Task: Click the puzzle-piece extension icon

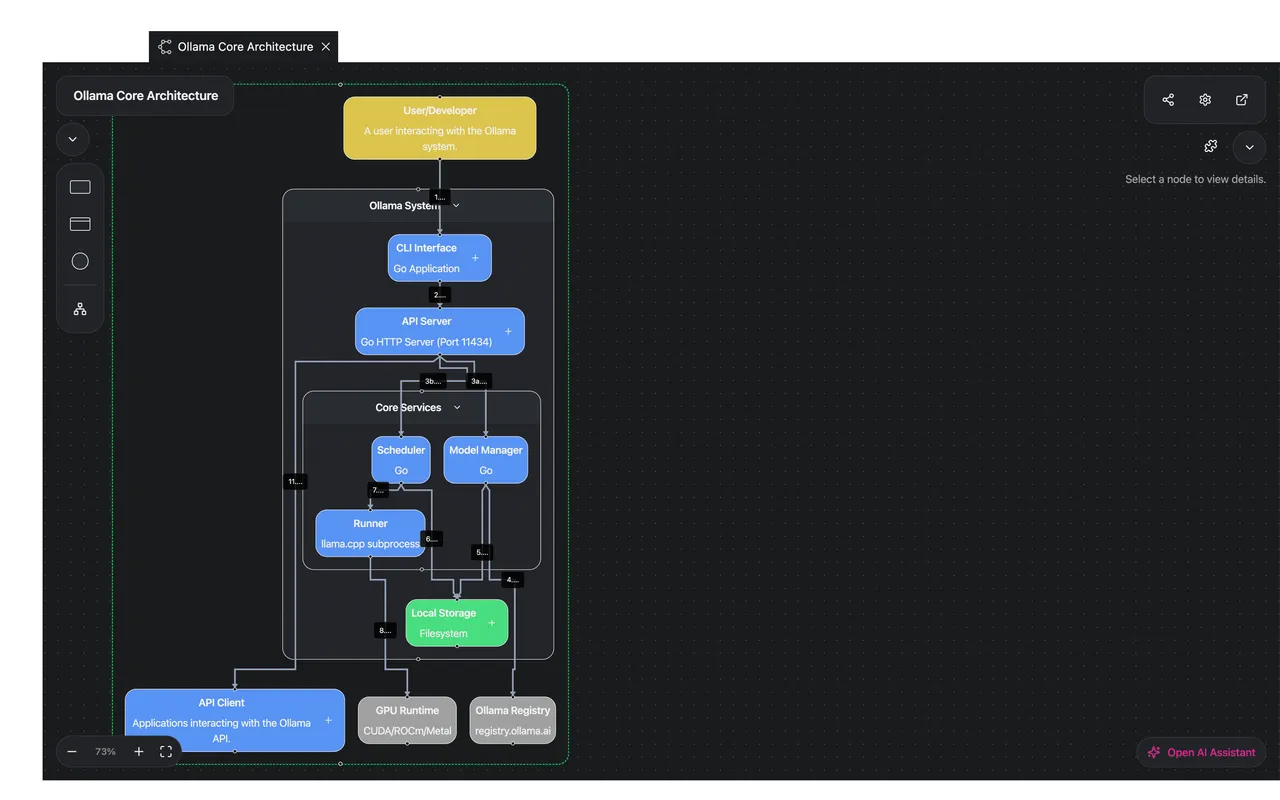Action: (1211, 147)
